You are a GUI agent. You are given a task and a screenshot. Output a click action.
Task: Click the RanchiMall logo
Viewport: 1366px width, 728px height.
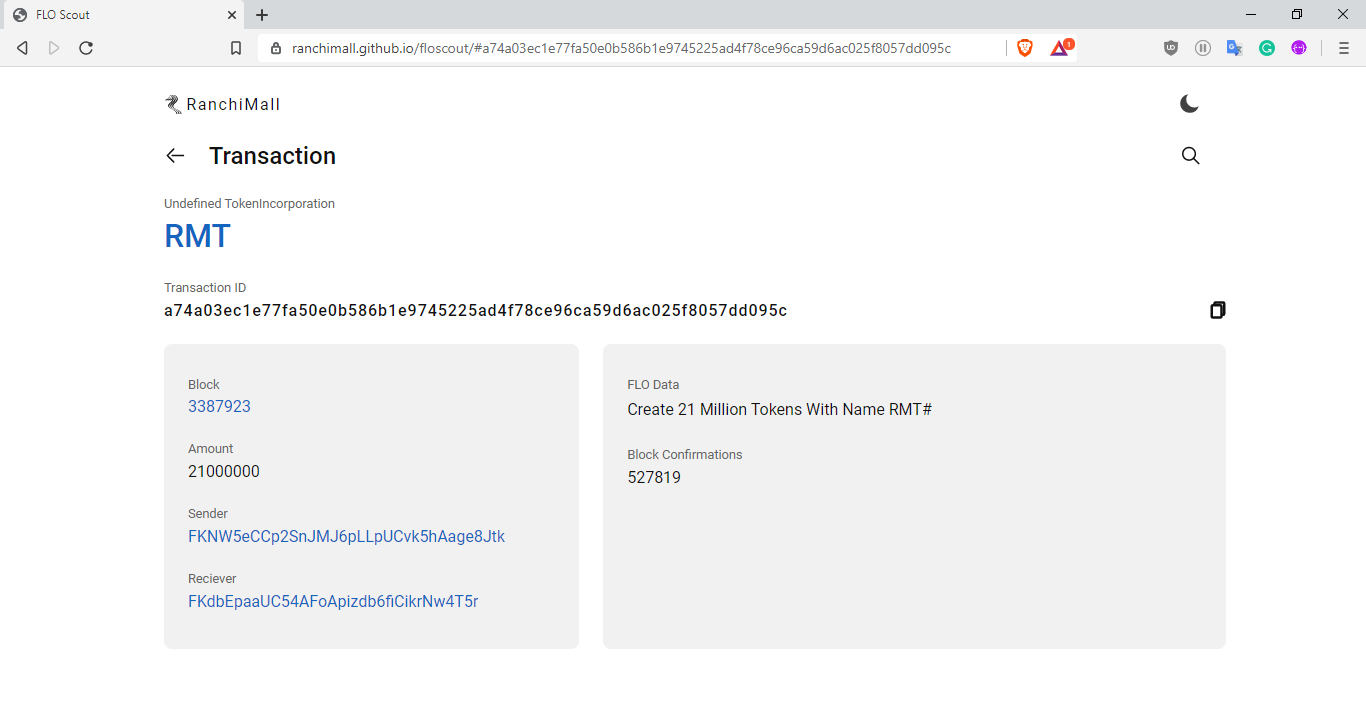(223, 104)
